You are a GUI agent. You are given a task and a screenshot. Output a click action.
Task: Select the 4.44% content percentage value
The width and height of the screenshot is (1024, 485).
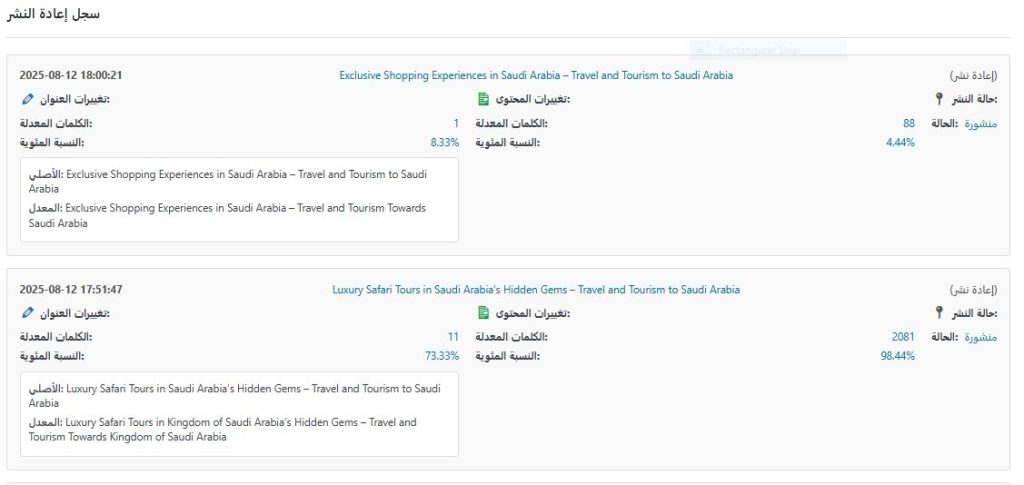pyautogui.click(x=900, y=142)
